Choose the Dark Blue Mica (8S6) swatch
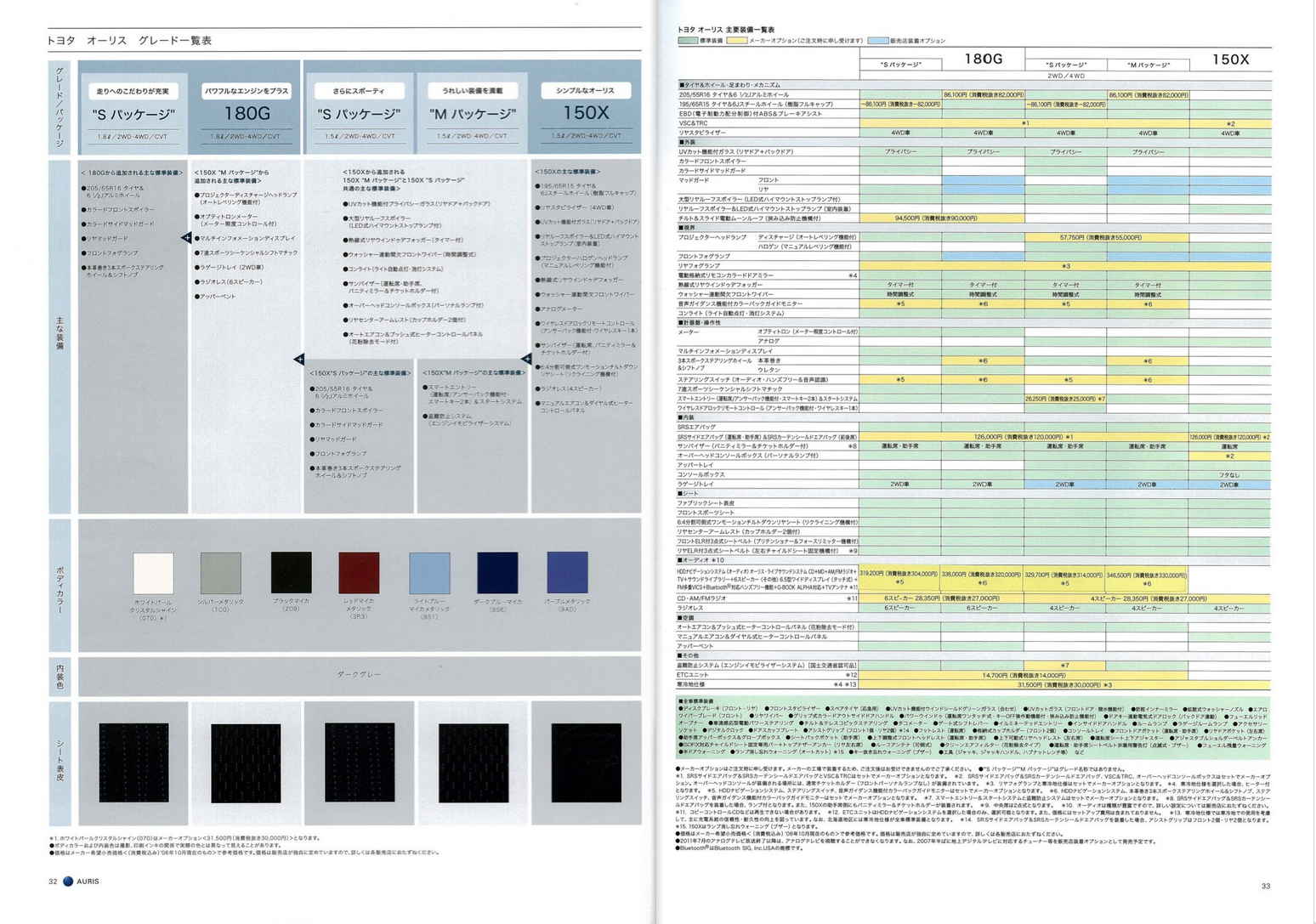The image size is (1316, 924). (x=497, y=573)
